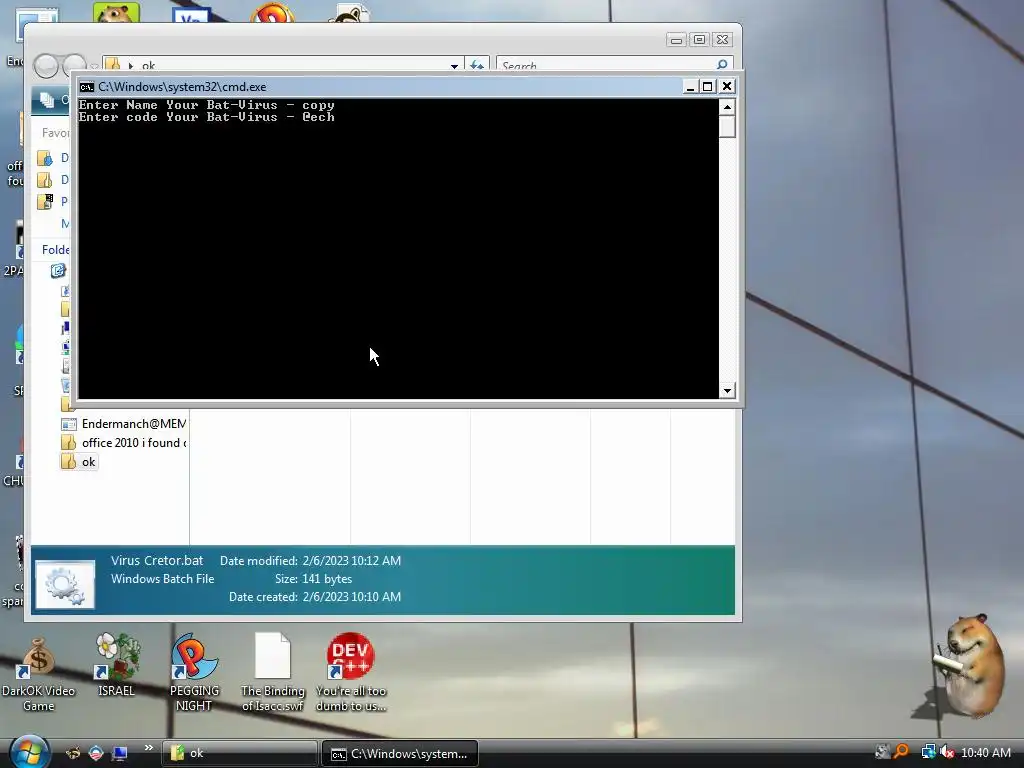Viewport: 1024px width, 768px height.
Task: Maximize the ok Explorer window
Action: pyautogui.click(x=699, y=40)
